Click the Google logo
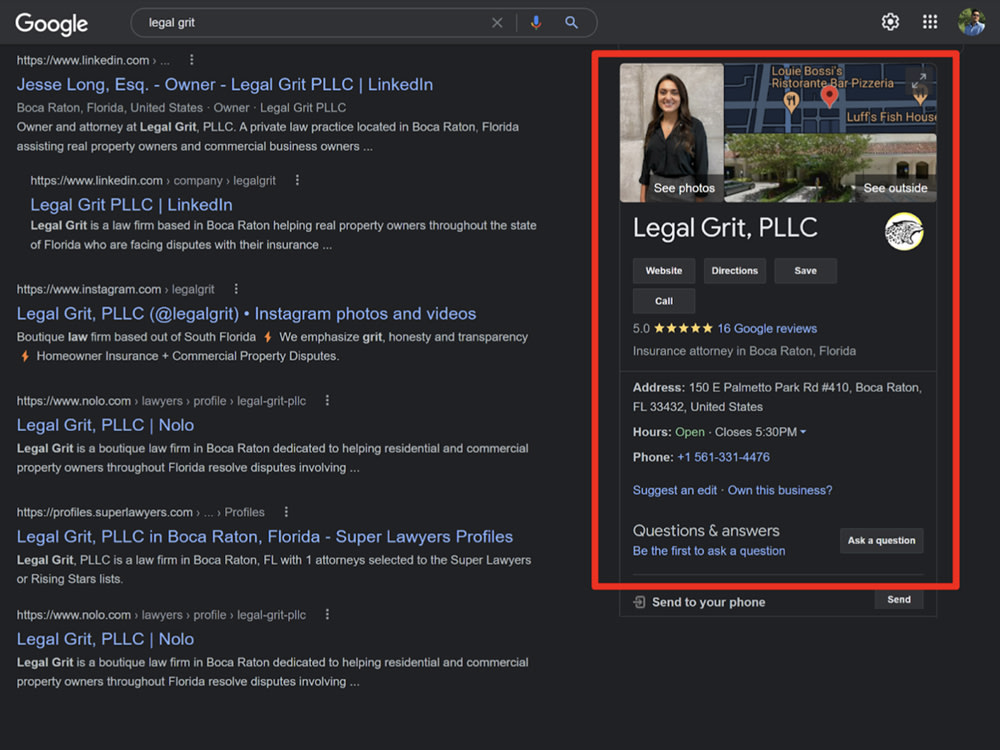 click(x=52, y=24)
